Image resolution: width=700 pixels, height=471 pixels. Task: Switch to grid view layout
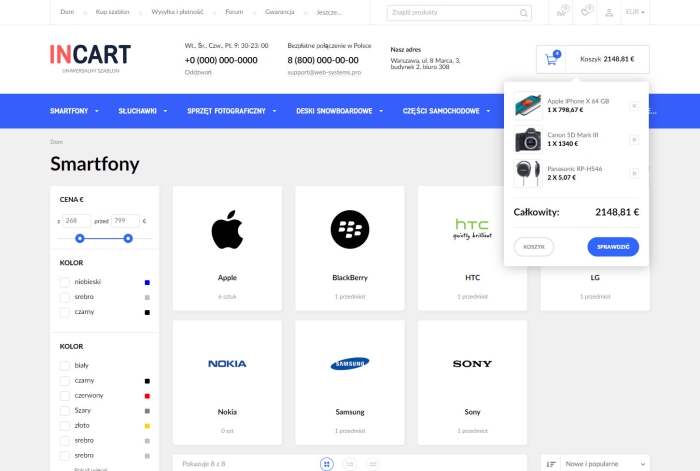coord(327,464)
